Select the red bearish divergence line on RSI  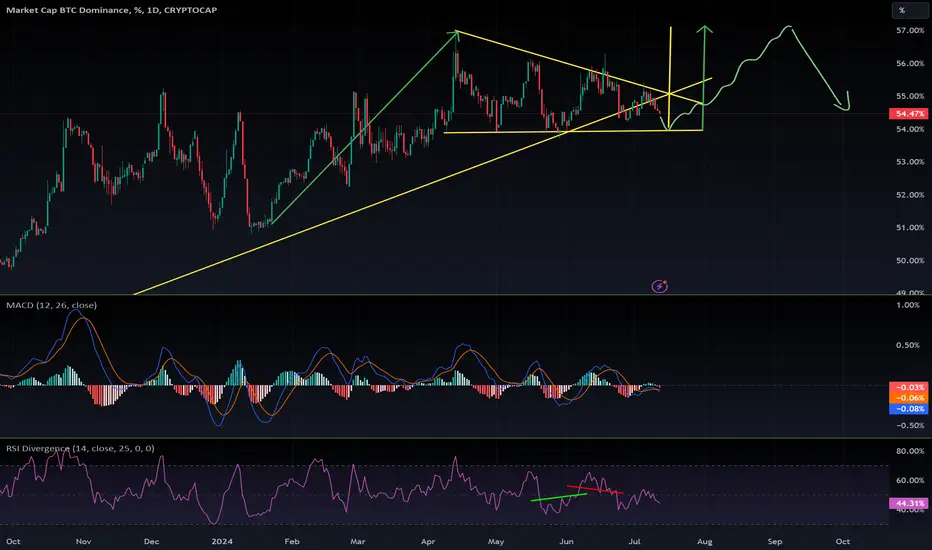click(595, 490)
